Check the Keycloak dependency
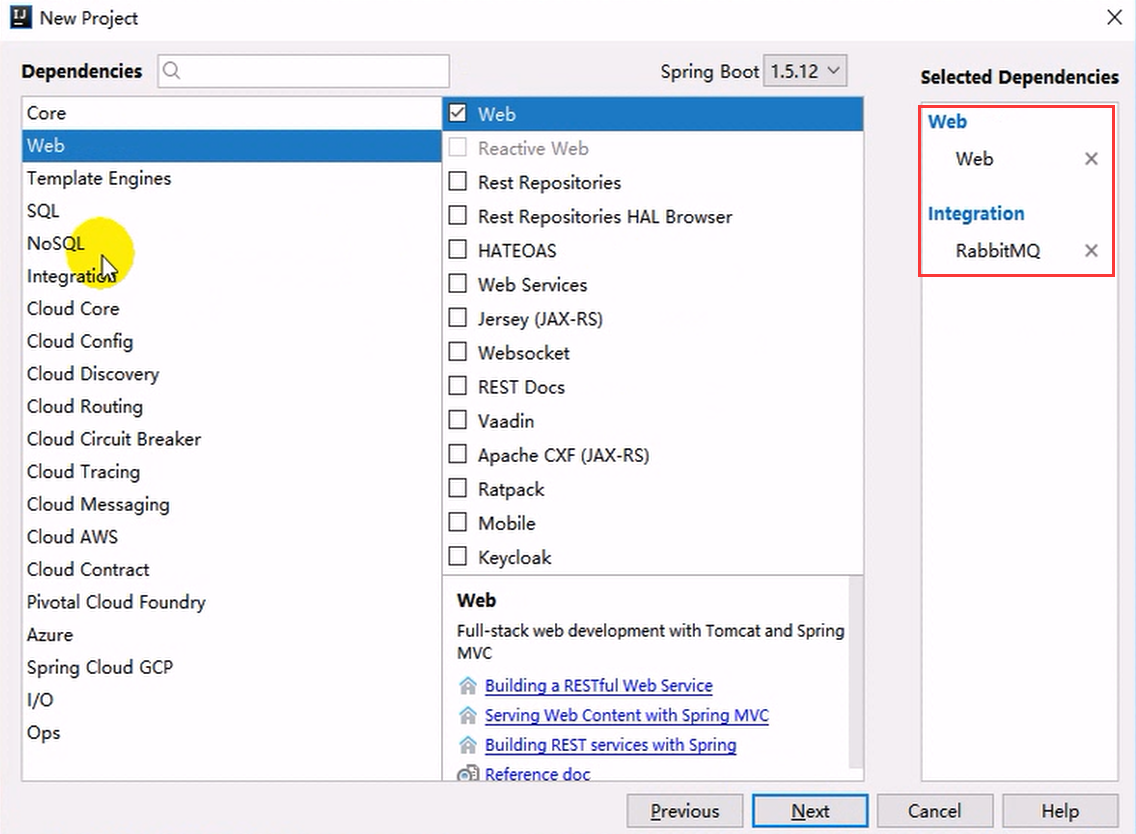Screen dimensions: 1136x834 [458, 556]
